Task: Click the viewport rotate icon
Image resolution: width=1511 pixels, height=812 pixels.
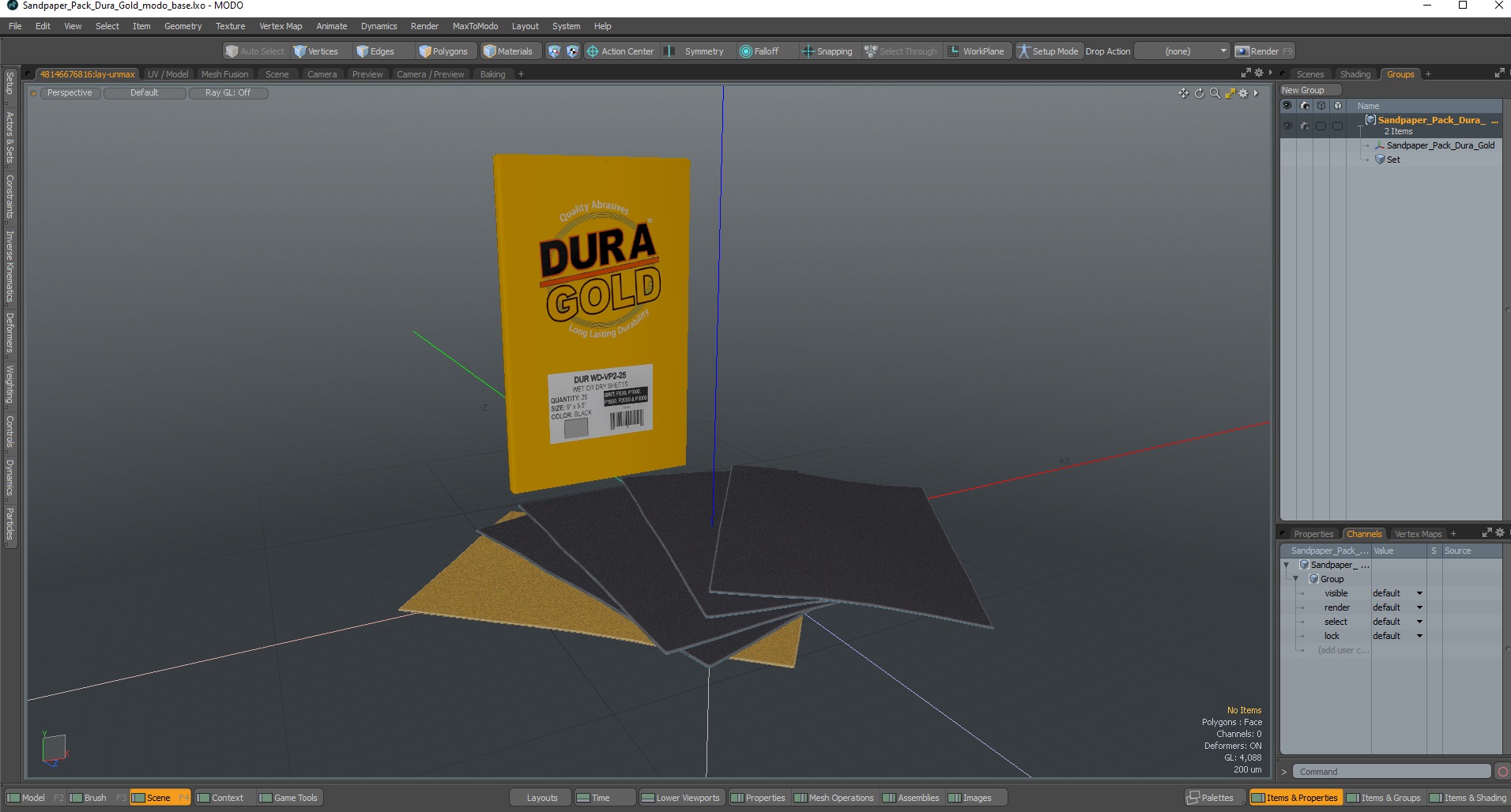Action: click(x=1199, y=93)
